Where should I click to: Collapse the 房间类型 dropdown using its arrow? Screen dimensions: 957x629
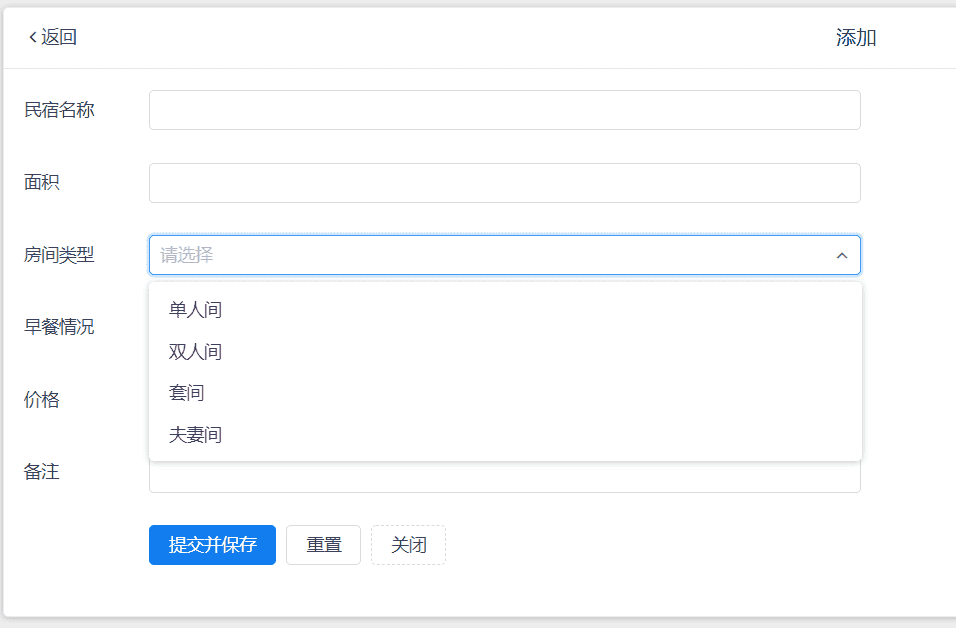click(x=841, y=256)
